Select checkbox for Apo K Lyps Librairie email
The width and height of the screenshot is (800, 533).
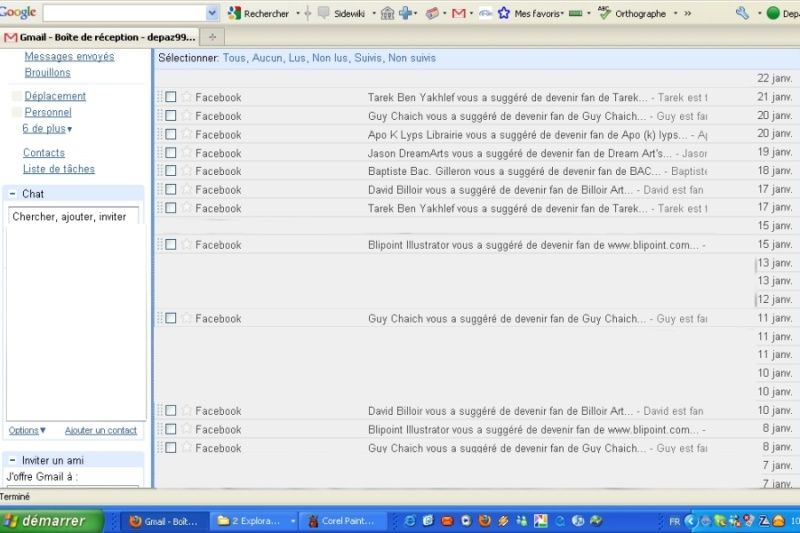[170, 134]
